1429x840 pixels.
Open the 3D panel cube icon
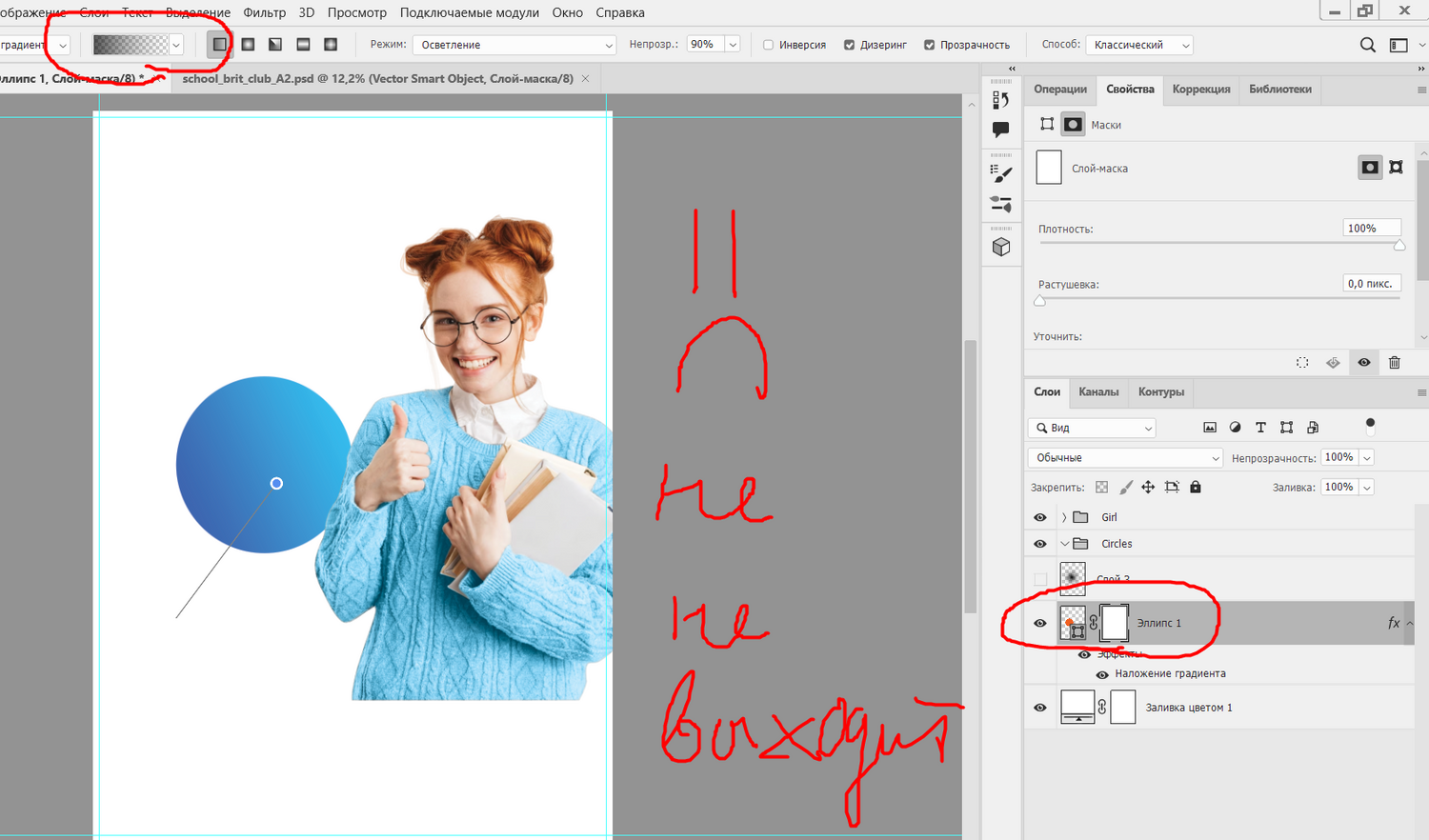coord(1000,248)
